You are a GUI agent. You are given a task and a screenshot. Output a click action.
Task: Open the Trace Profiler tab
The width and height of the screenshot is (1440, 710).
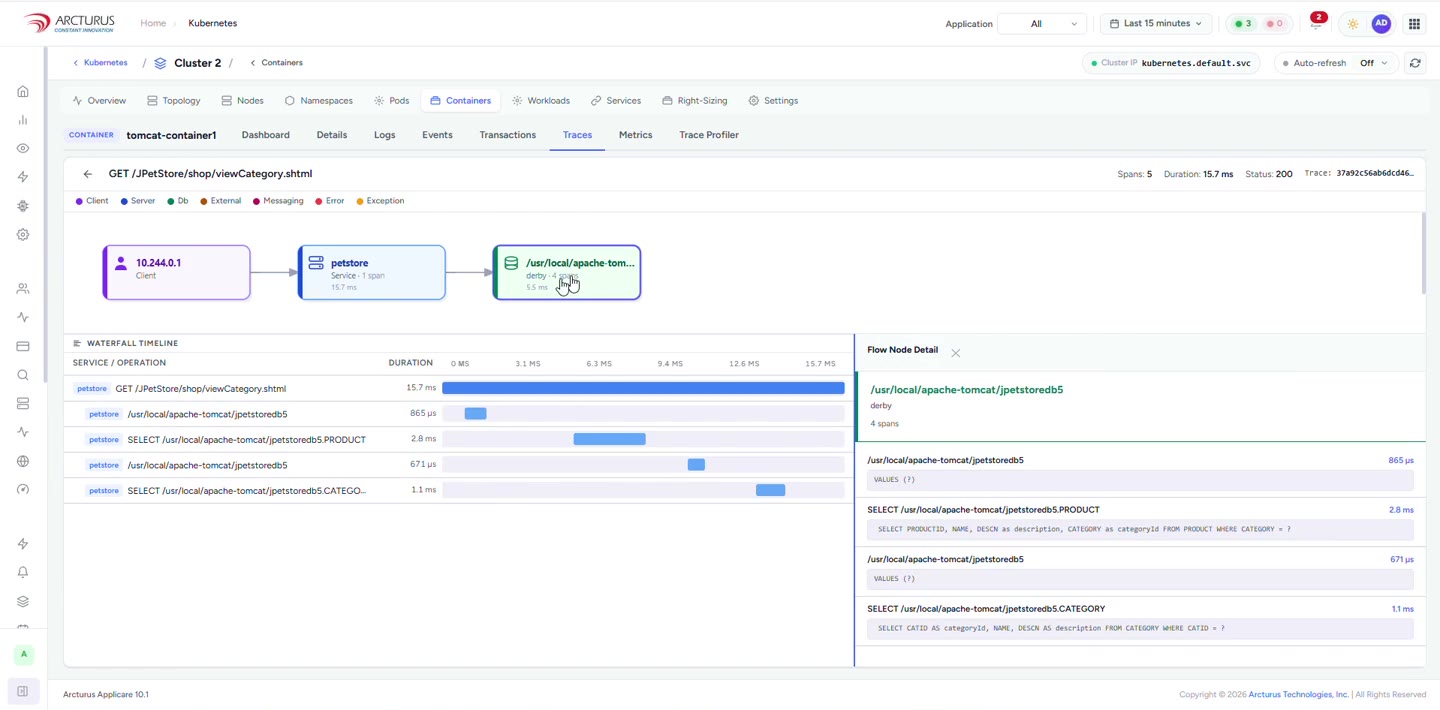(x=709, y=135)
